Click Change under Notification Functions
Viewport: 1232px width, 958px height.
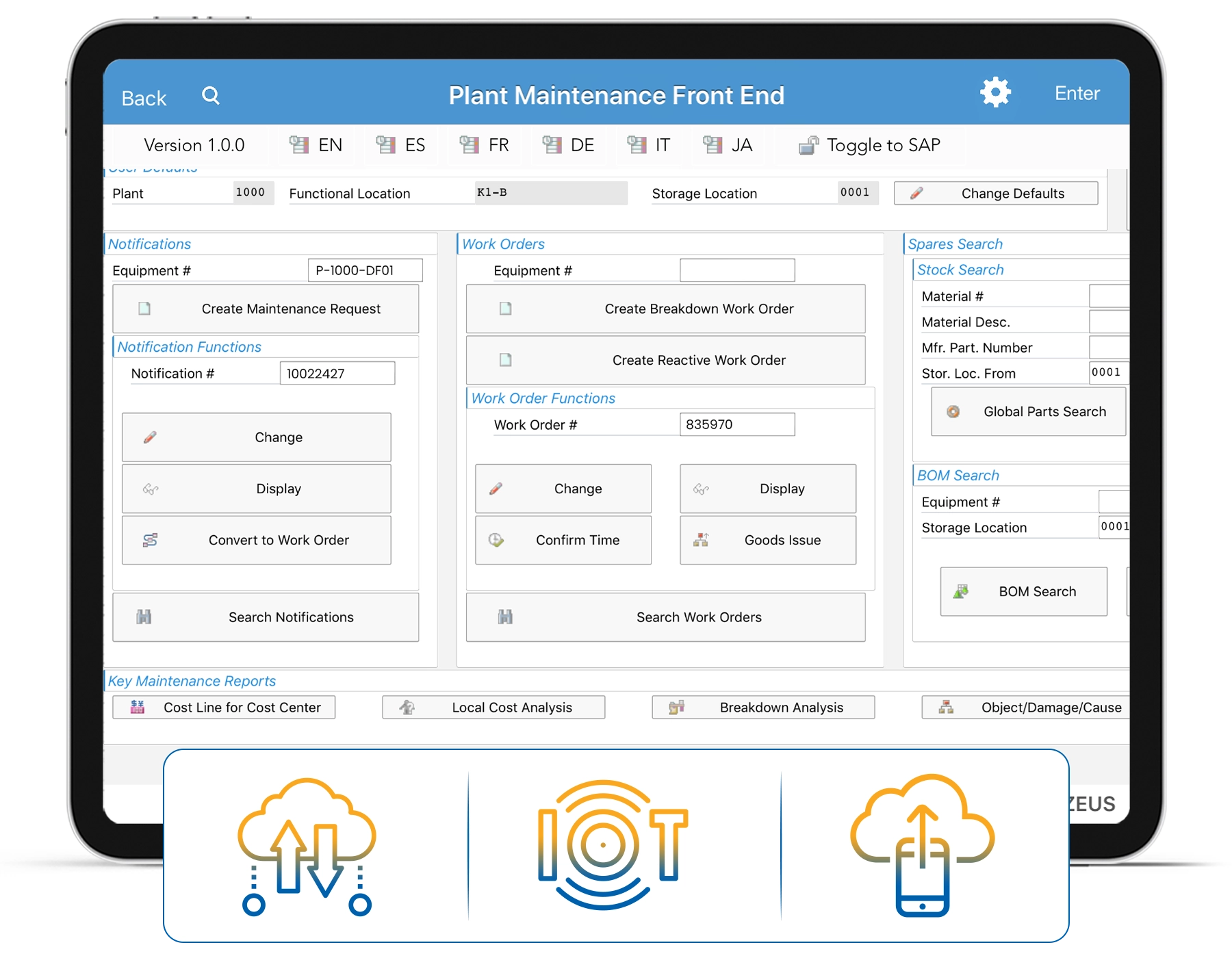coord(257,437)
